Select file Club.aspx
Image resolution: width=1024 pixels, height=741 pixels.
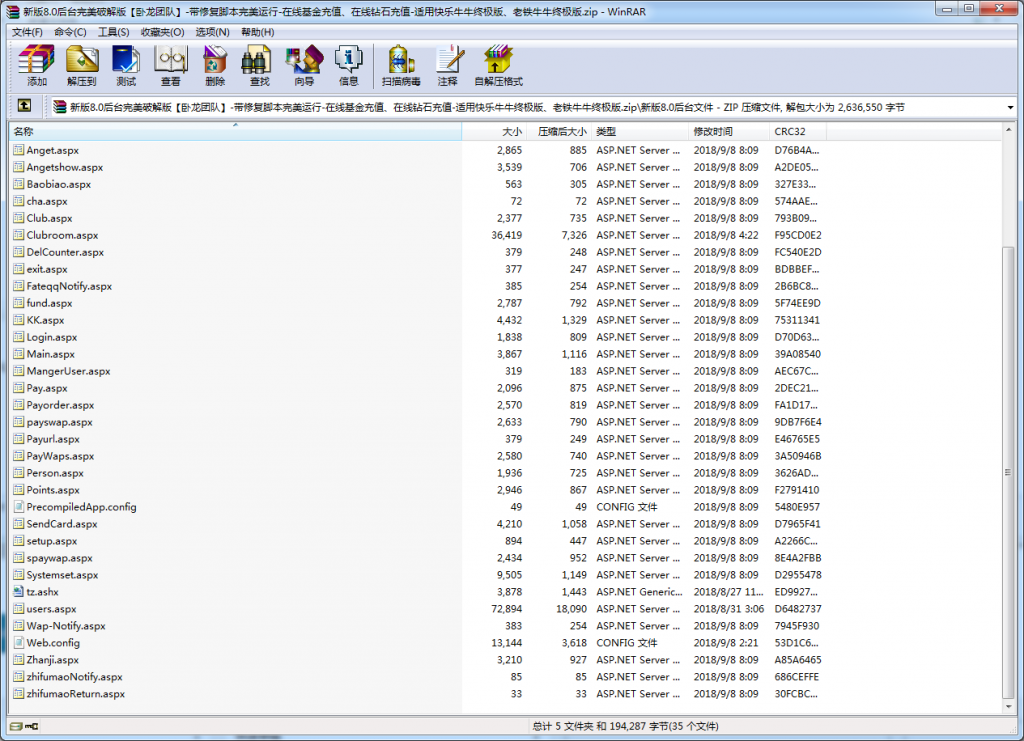pyautogui.click(x=50, y=218)
